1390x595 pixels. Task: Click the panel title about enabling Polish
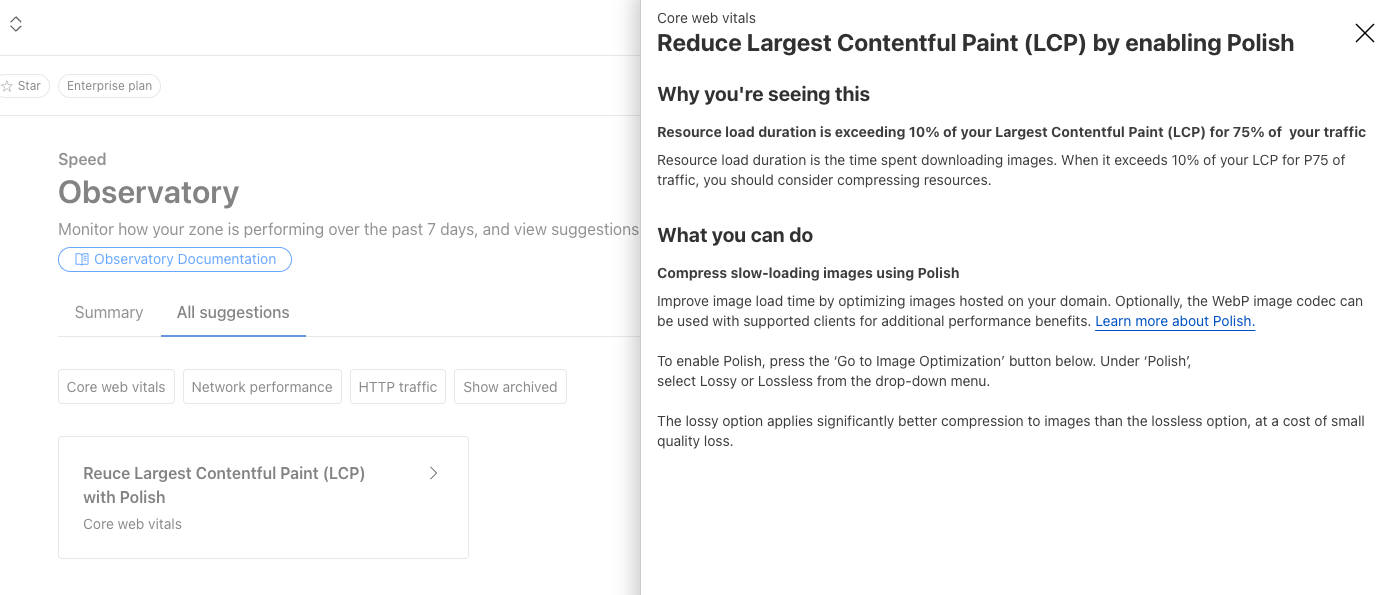[975, 43]
